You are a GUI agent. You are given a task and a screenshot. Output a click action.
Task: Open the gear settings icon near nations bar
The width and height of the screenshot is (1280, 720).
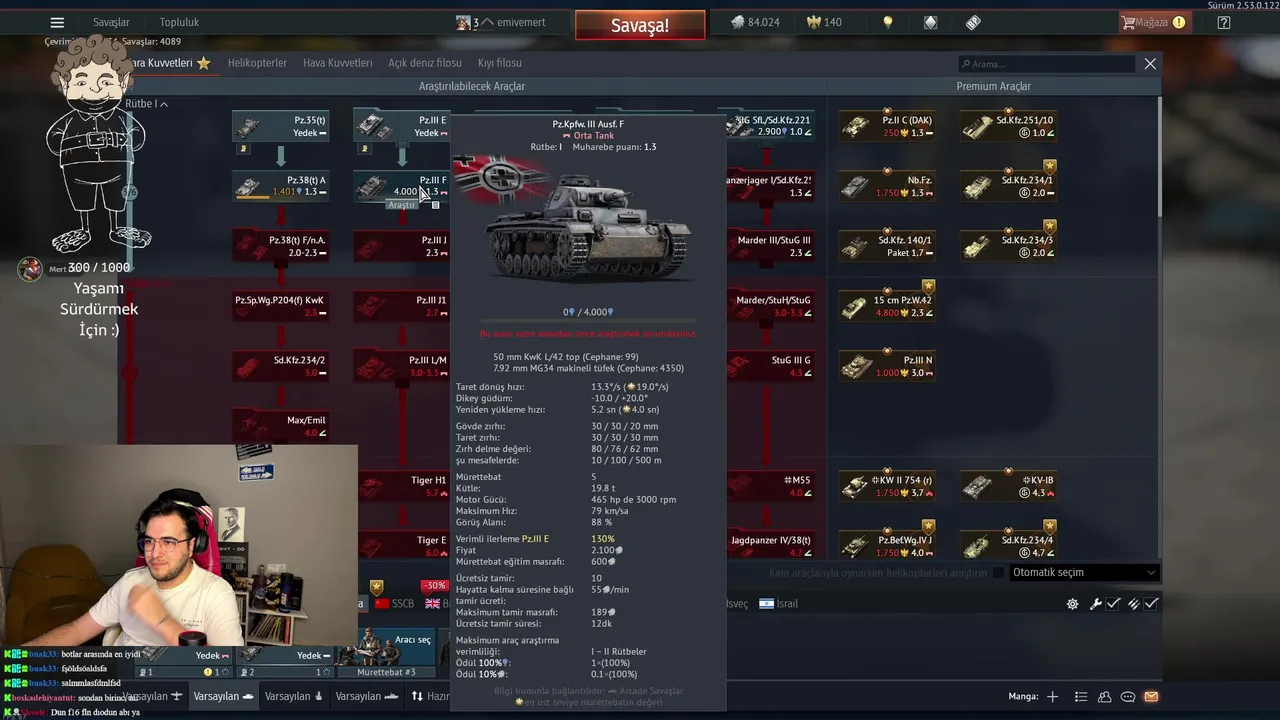[1073, 604]
